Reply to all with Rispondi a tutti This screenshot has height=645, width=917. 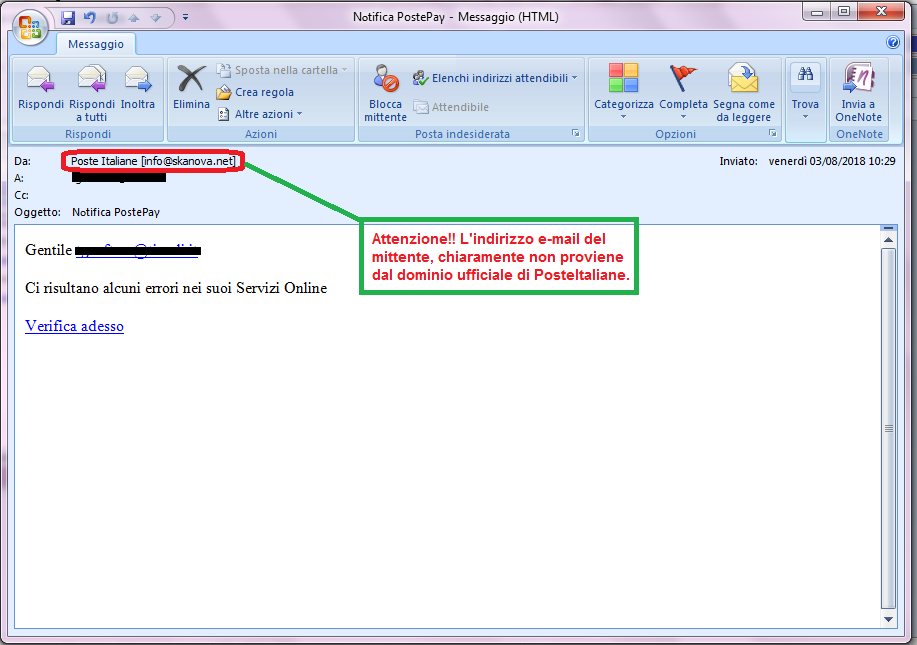[92, 93]
